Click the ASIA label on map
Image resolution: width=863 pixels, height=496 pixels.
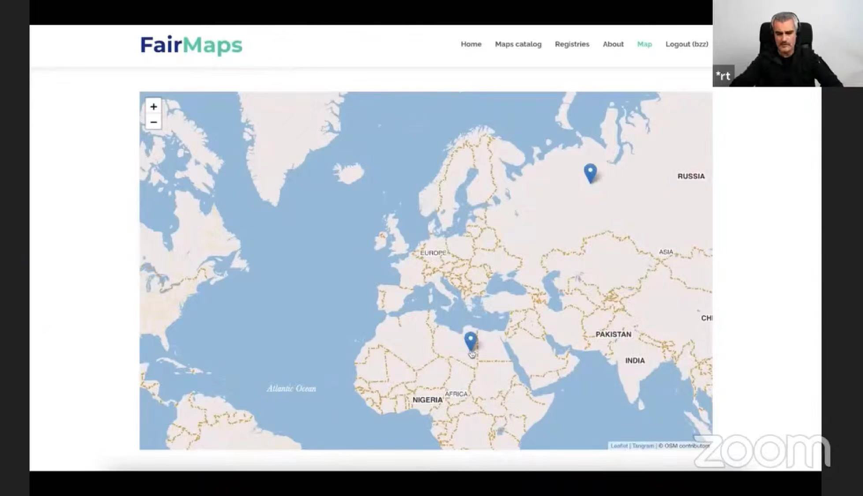[x=666, y=252]
